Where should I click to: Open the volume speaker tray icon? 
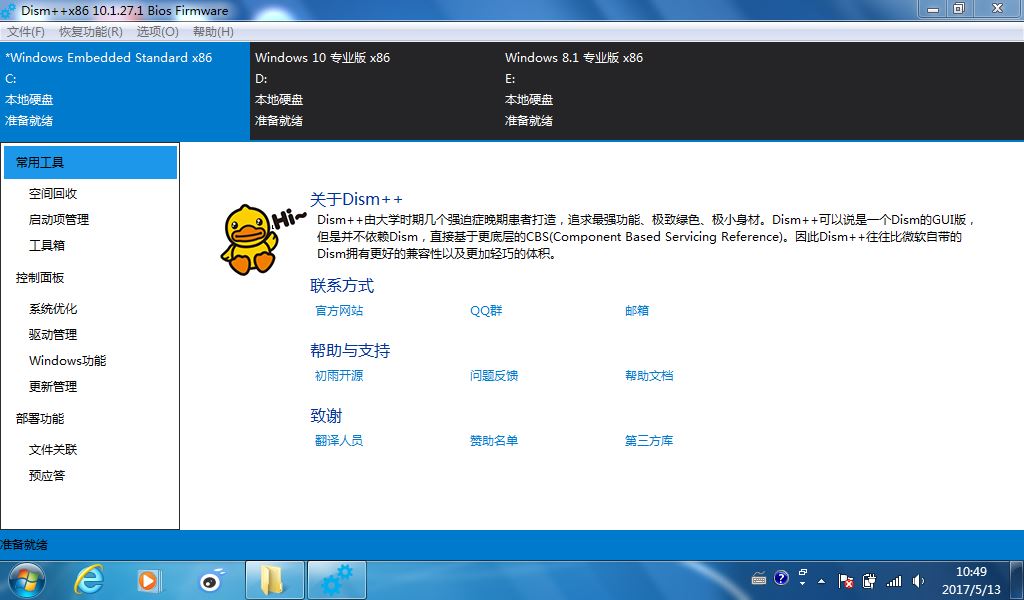click(918, 580)
